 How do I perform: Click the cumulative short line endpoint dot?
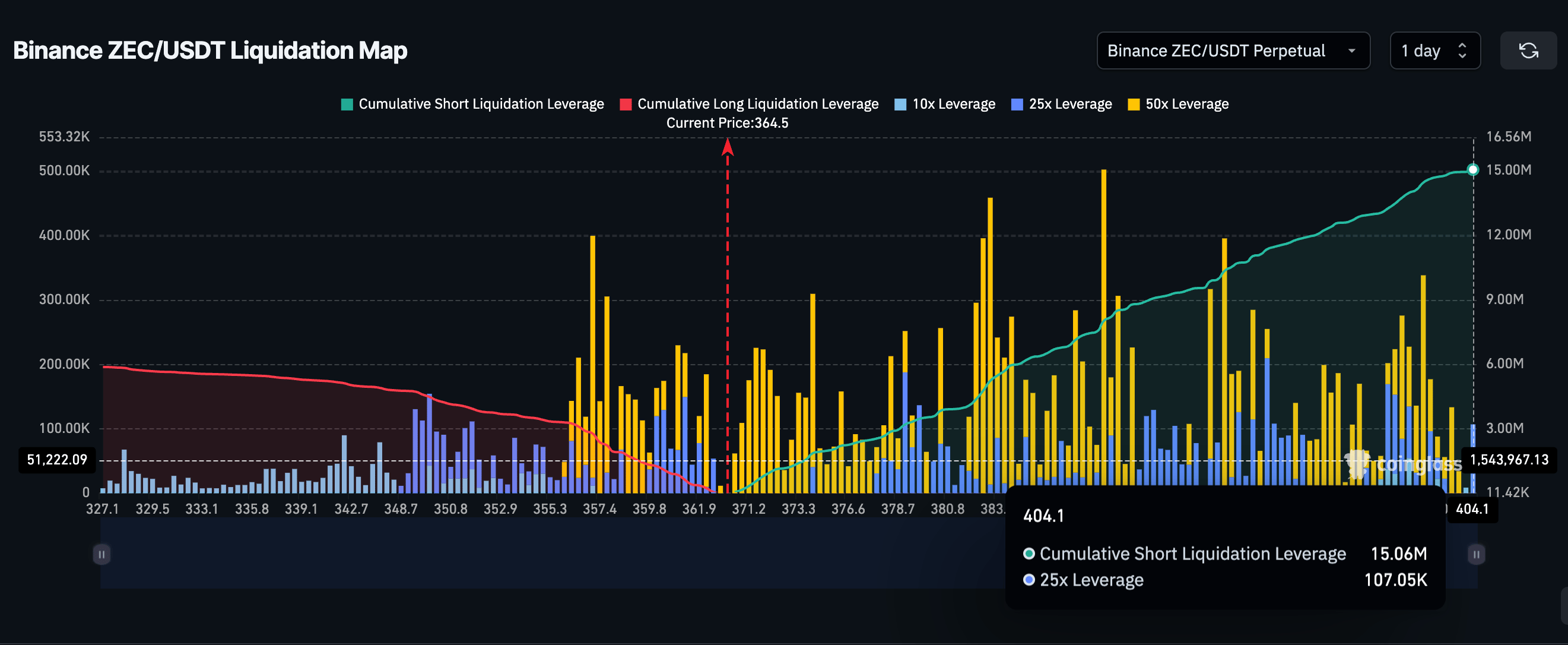click(1472, 170)
